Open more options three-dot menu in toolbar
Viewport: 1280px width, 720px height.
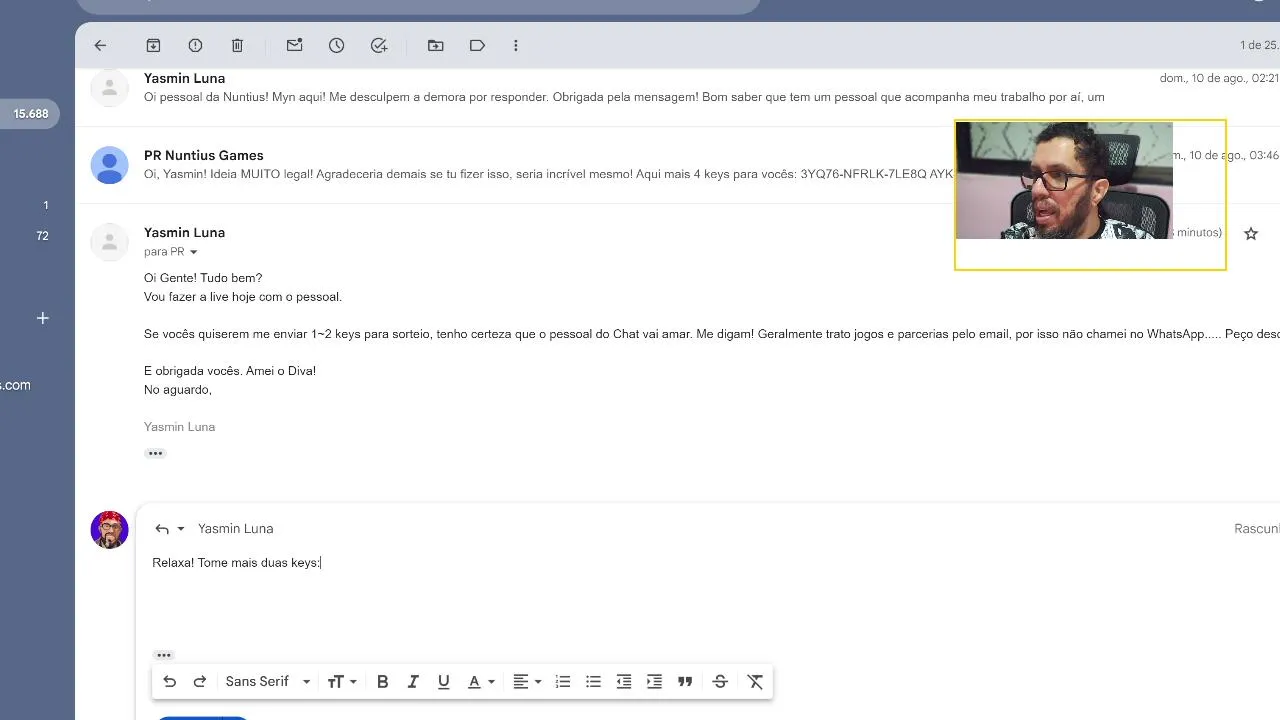[x=516, y=46]
